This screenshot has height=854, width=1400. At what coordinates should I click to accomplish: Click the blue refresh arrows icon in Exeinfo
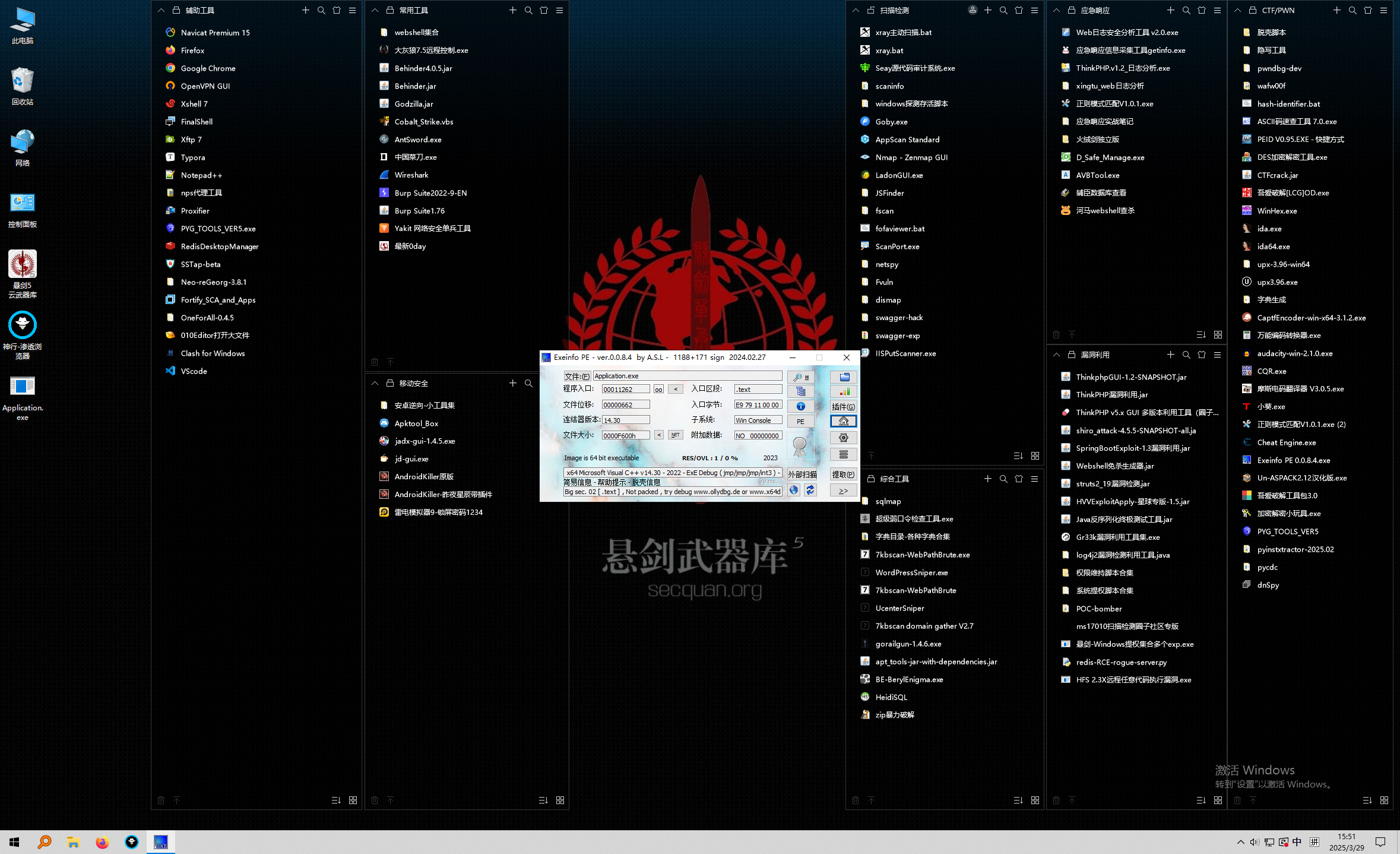810,491
